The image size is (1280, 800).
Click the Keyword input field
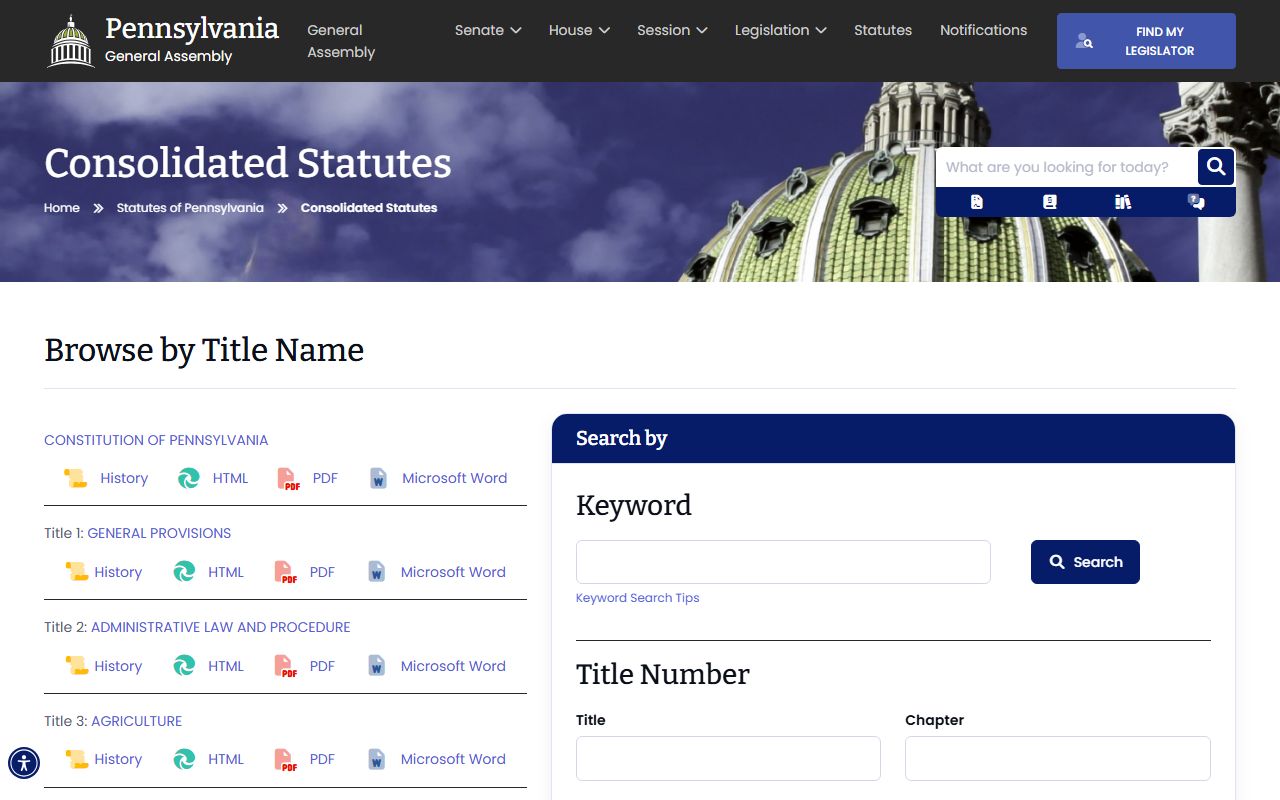pos(783,562)
